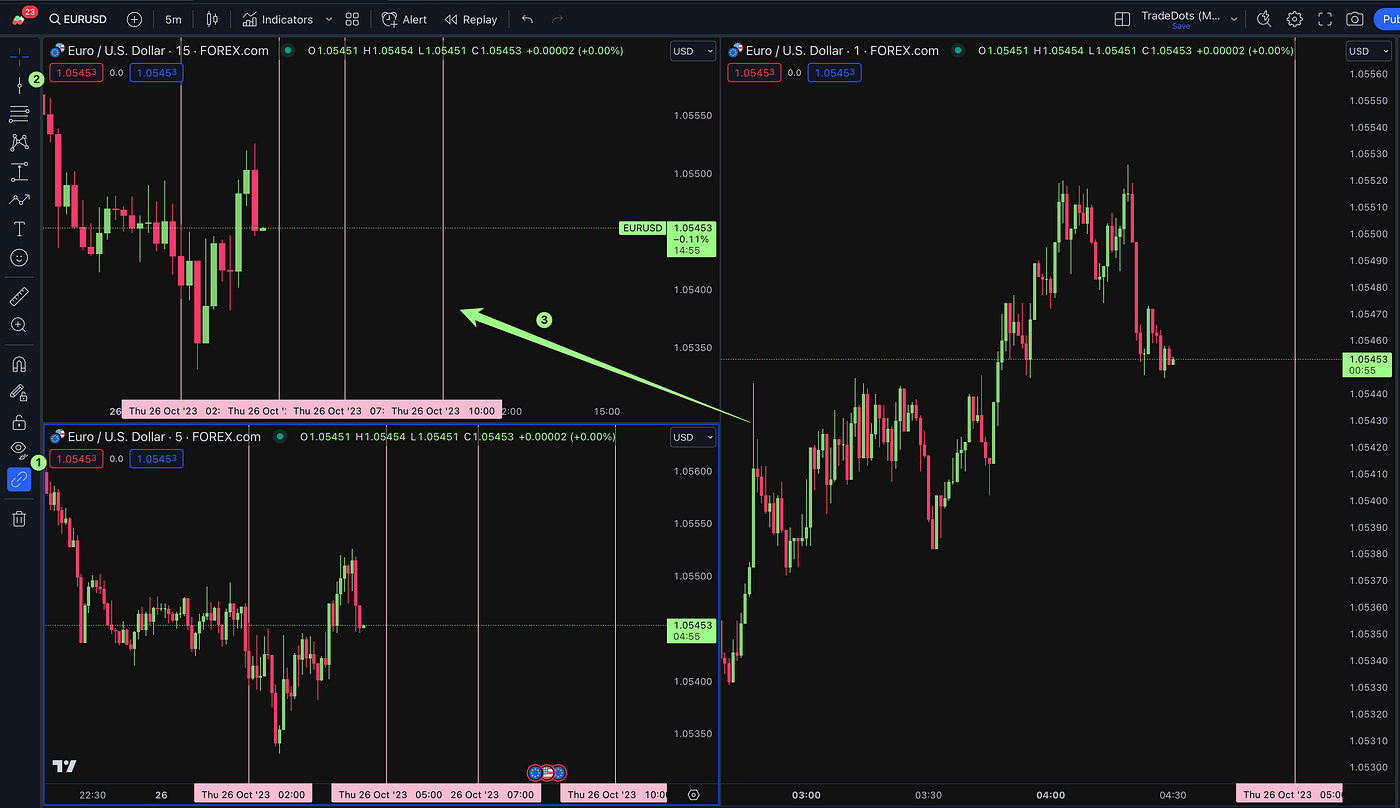1400x808 pixels.
Task: Select the ruler measure tool
Action: [18, 295]
